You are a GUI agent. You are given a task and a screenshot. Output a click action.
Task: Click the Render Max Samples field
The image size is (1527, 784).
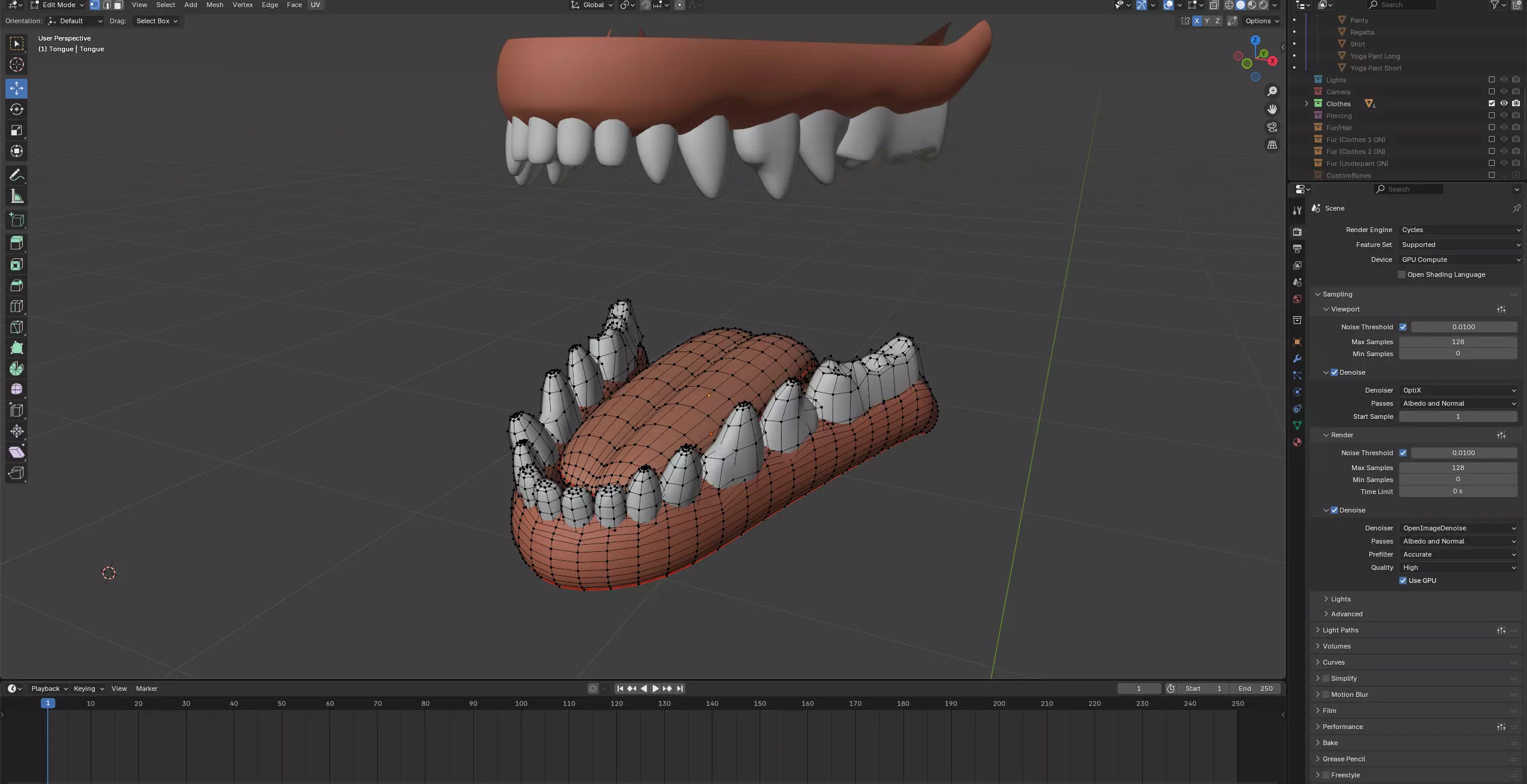coord(1457,468)
